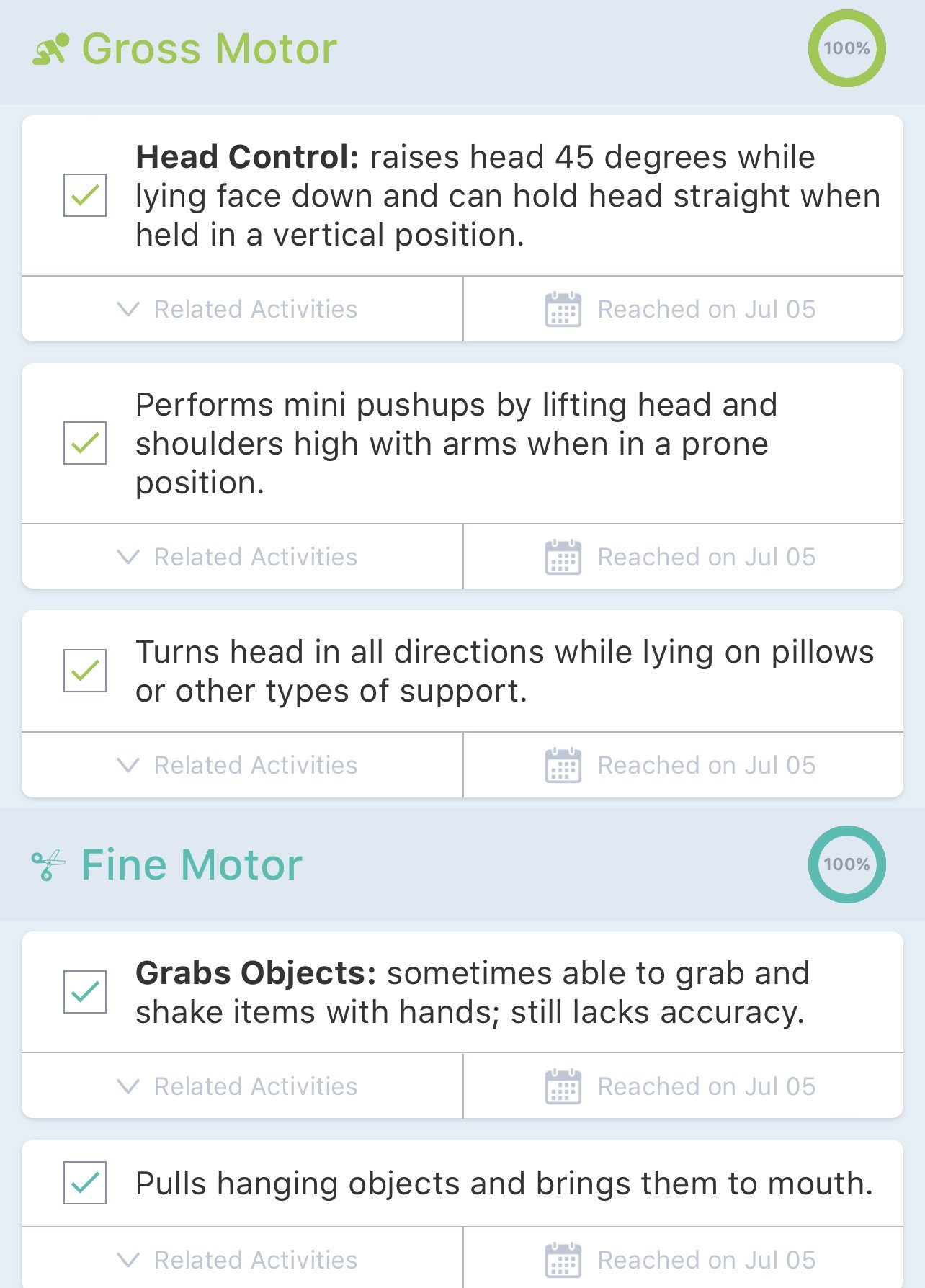Image resolution: width=925 pixels, height=1288 pixels.
Task: Click the scissors Fine Motor icon
Action: pos(48,865)
